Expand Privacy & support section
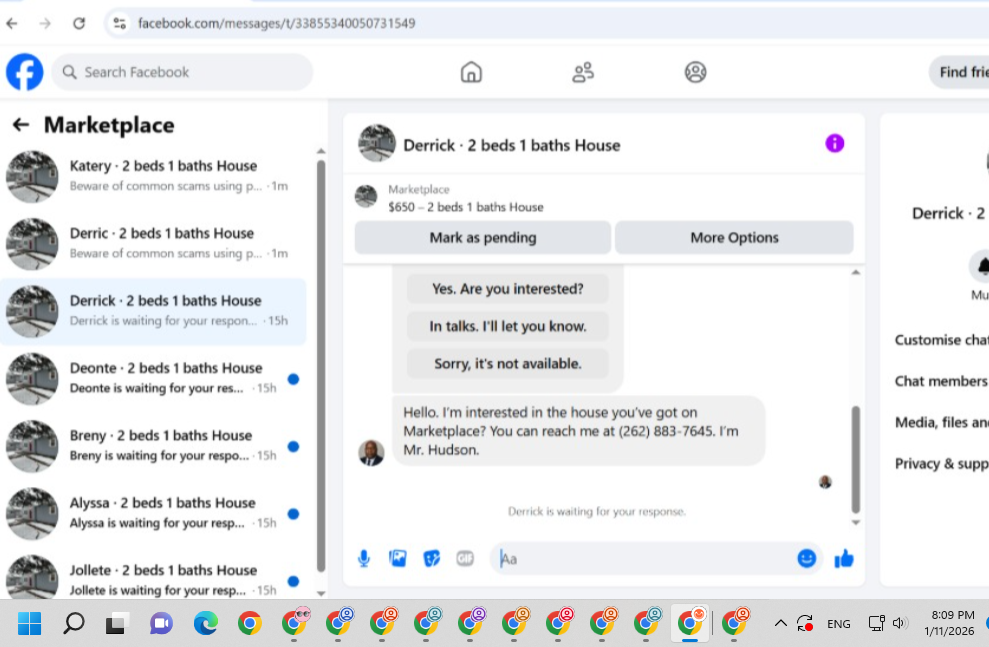 [x=942, y=463]
